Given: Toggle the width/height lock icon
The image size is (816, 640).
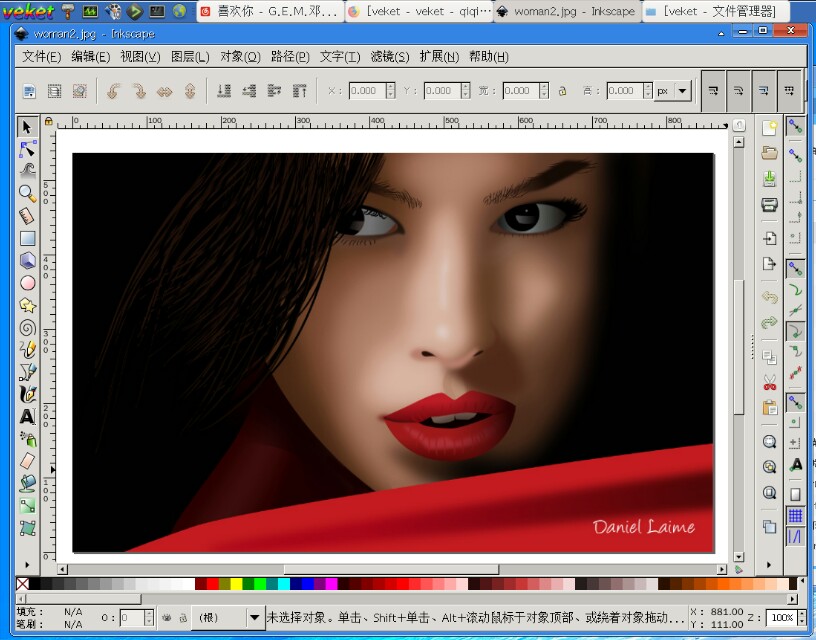Looking at the screenshot, I should coord(562,91).
